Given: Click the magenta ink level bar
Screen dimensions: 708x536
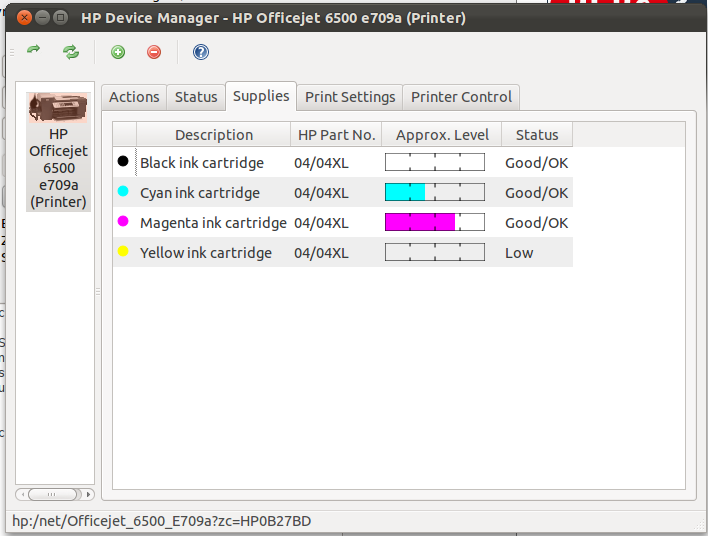Looking at the screenshot, I should (x=435, y=222).
